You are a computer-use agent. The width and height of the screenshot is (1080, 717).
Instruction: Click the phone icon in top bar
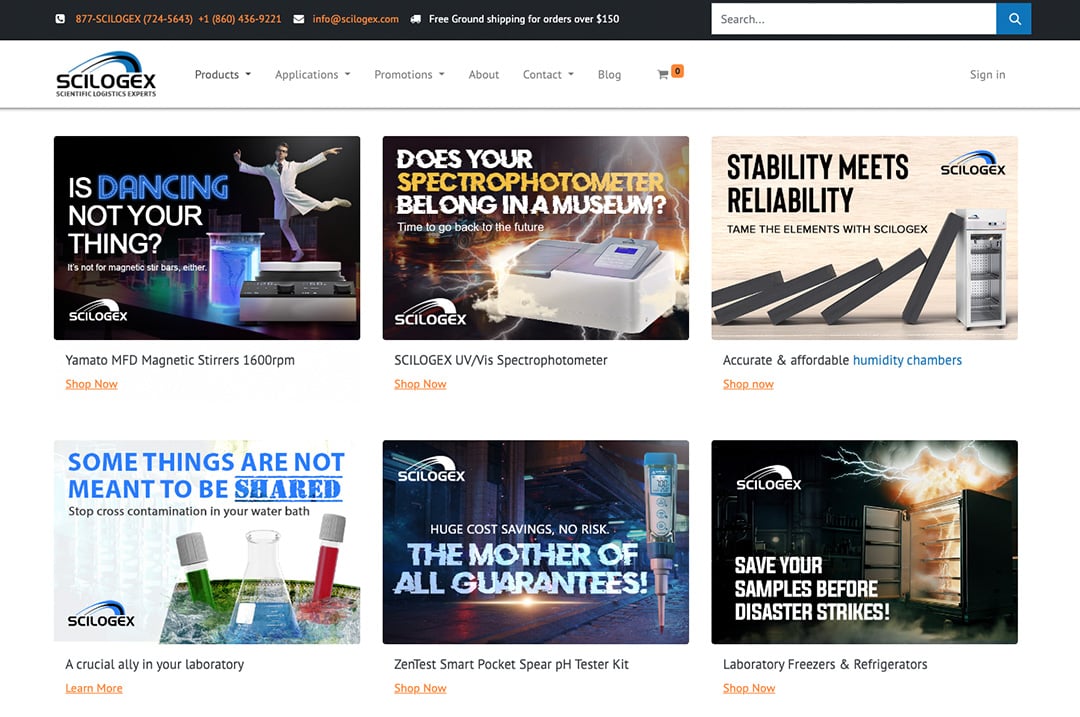point(60,19)
